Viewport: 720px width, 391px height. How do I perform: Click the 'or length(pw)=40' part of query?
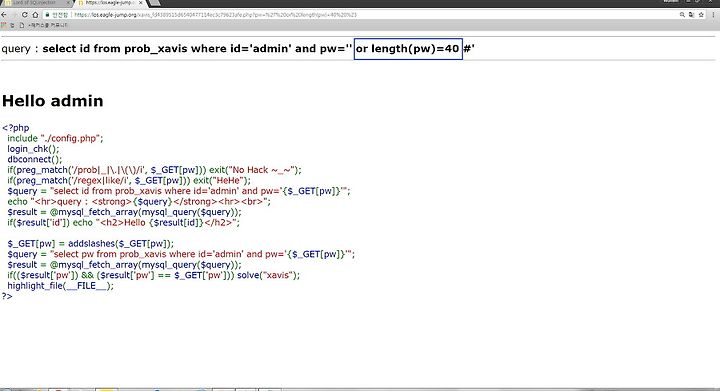coord(408,49)
